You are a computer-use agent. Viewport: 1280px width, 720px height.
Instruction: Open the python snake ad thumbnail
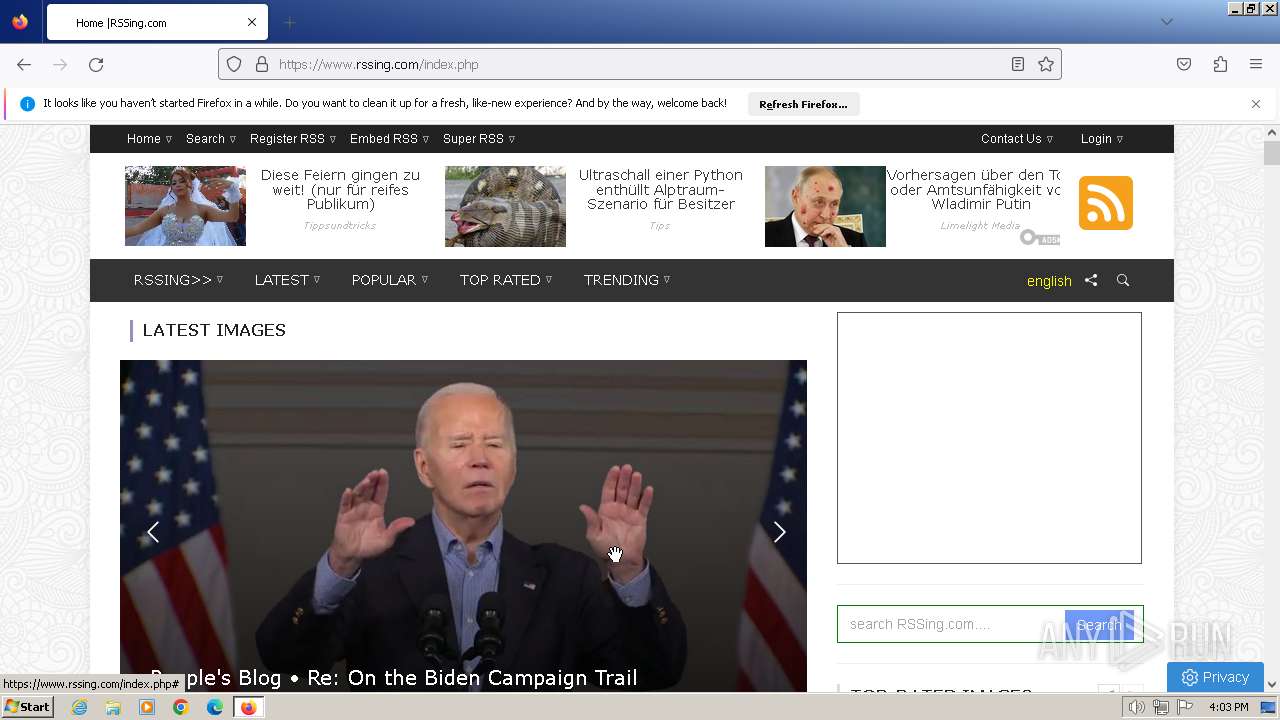coord(505,206)
